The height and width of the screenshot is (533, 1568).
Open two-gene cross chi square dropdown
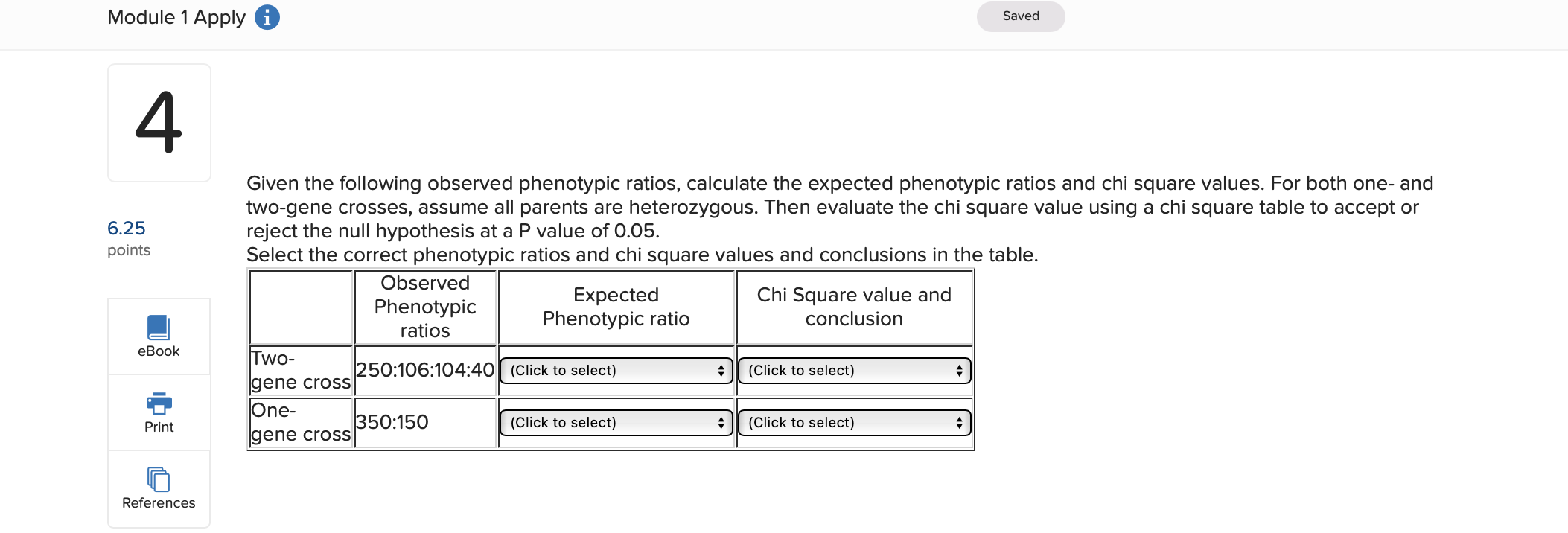[855, 371]
